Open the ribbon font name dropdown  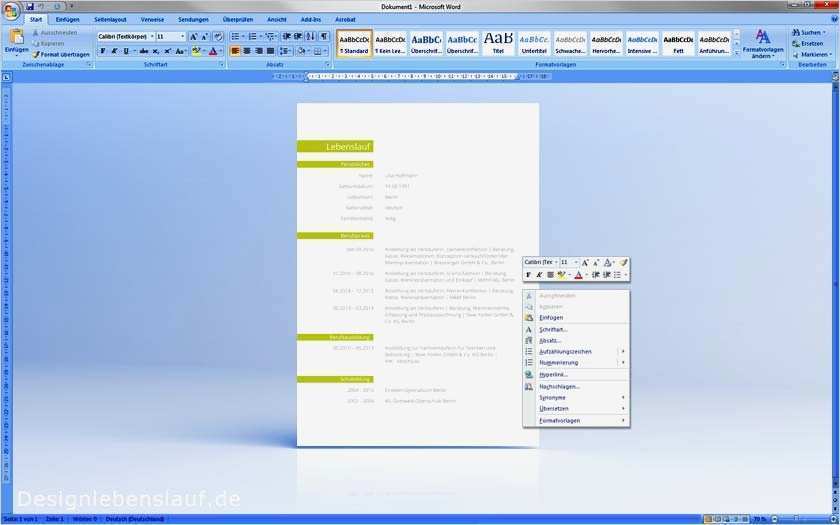pyautogui.click(x=152, y=36)
